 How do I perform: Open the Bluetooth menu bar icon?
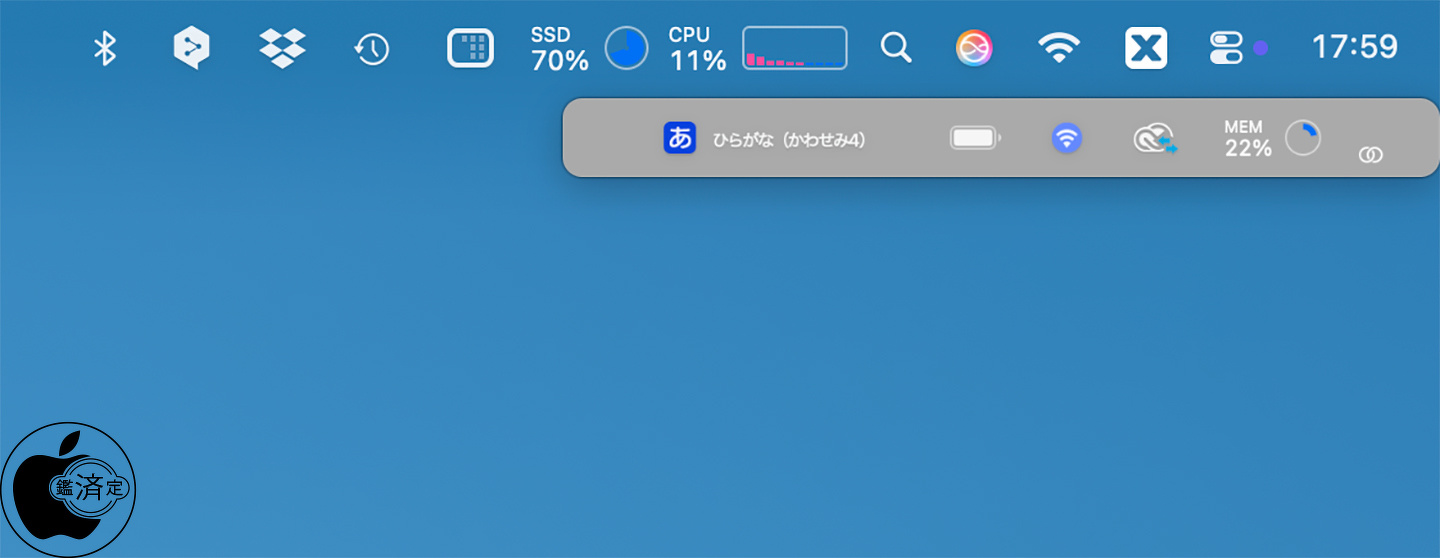[x=105, y=48]
